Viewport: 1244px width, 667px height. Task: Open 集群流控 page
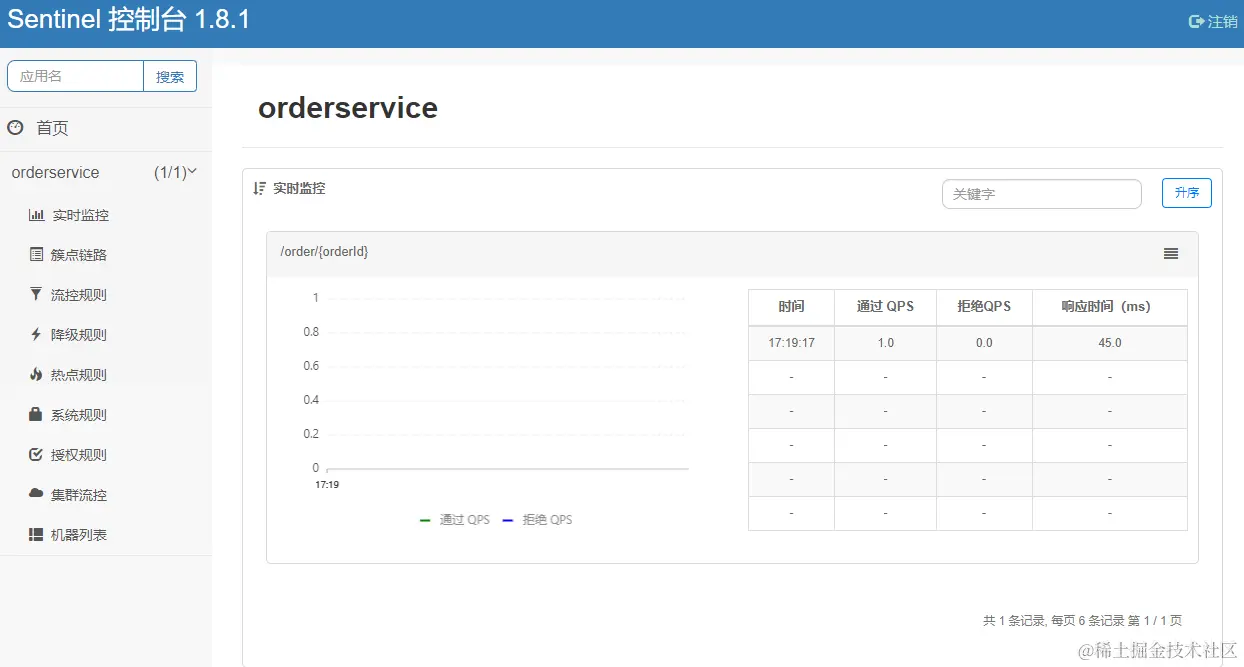pos(79,495)
